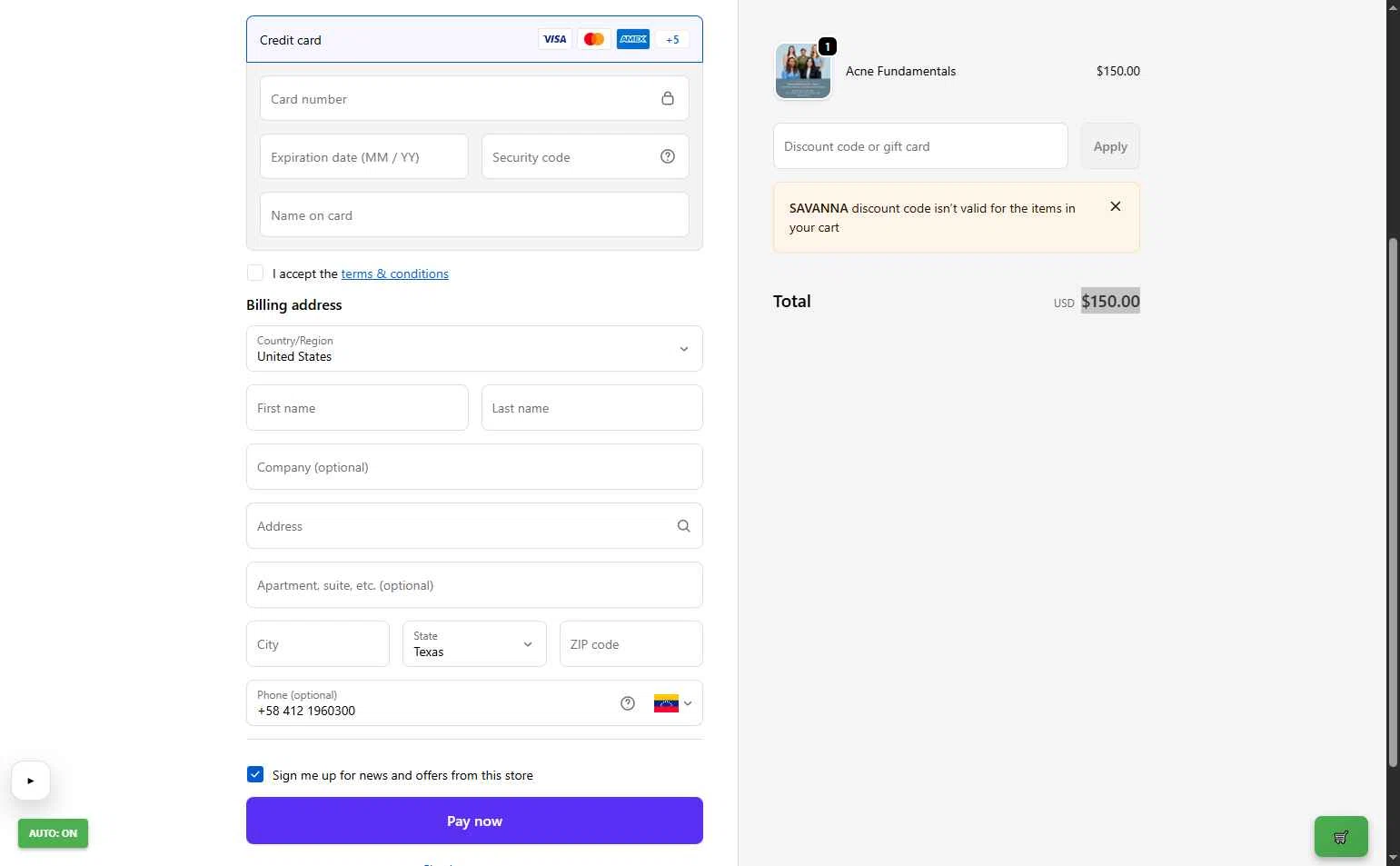The height and width of the screenshot is (866, 1400).
Task: Open the security code help icon
Action: pyautogui.click(x=668, y=156)
